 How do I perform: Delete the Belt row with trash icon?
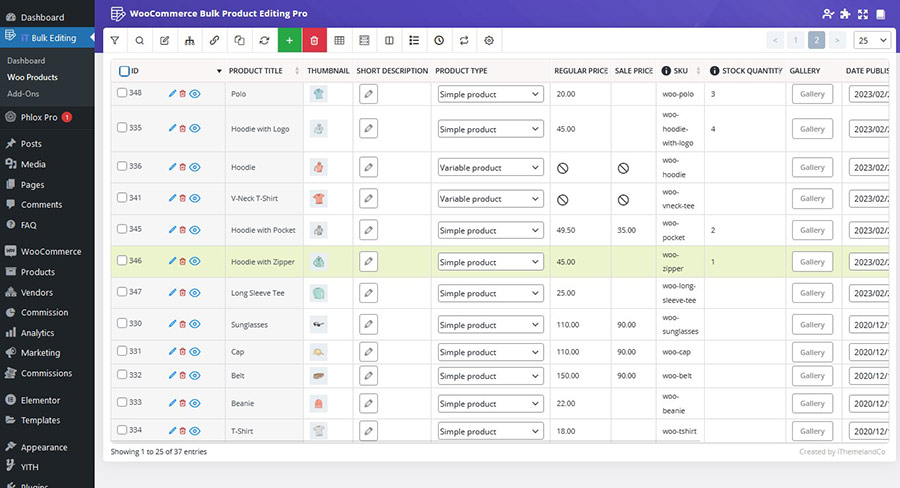tap(183, 375)
